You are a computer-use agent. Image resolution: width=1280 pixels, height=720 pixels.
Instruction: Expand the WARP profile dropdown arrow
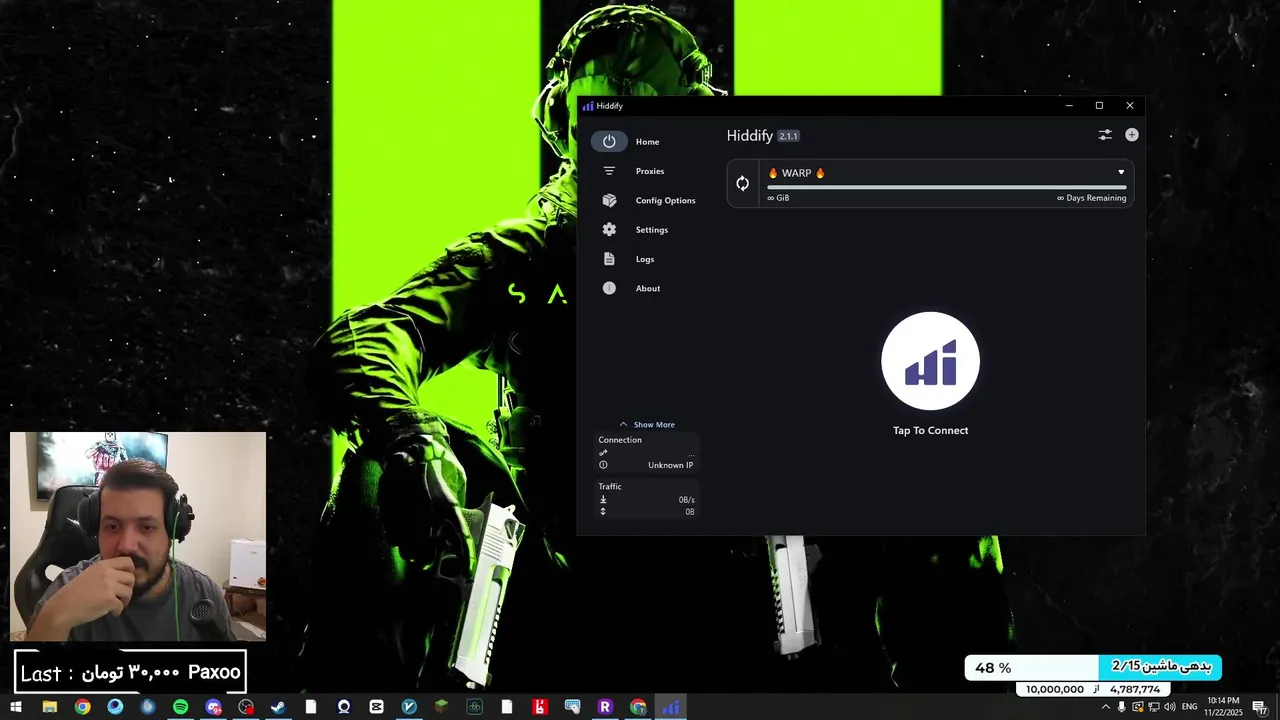[1121, 172]
